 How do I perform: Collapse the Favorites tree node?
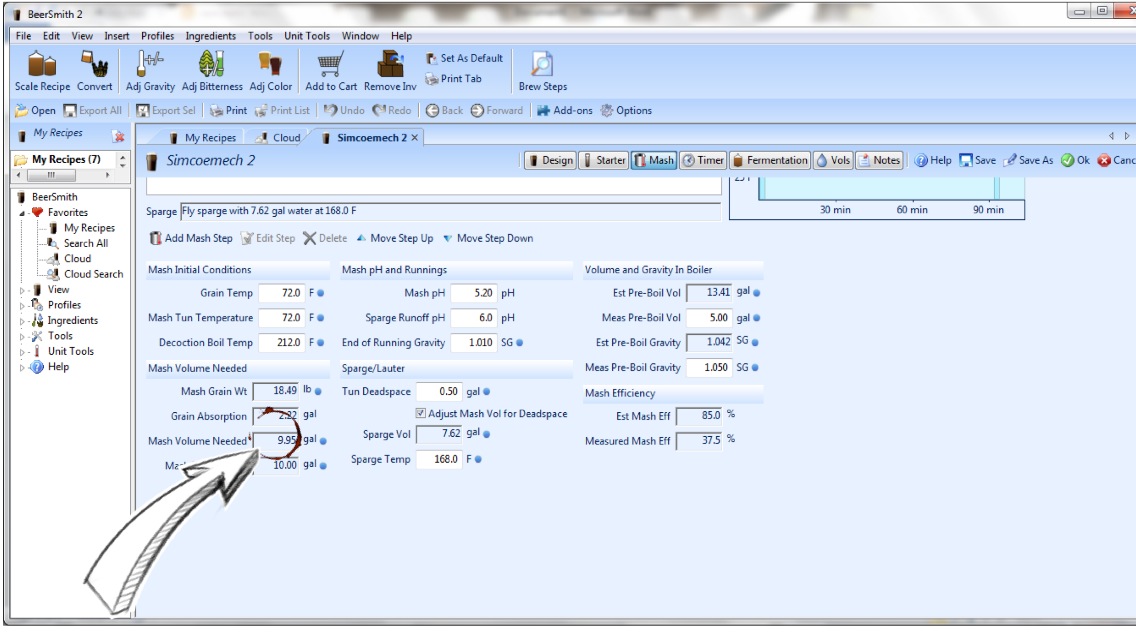coord(23,213)
